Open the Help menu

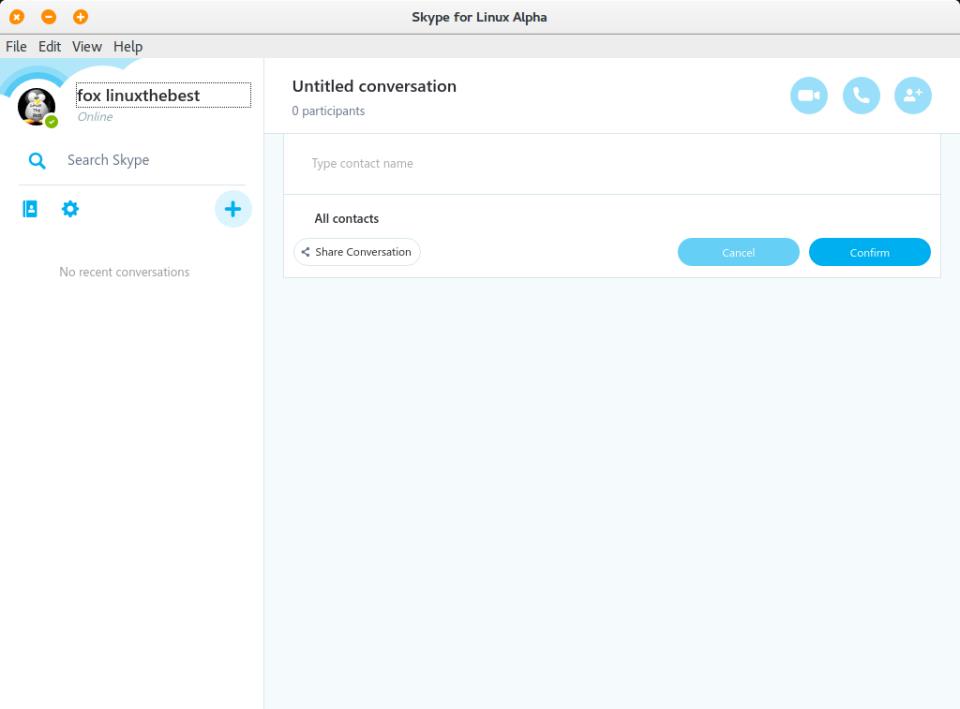pyautogui.click(x=128, y=46)
